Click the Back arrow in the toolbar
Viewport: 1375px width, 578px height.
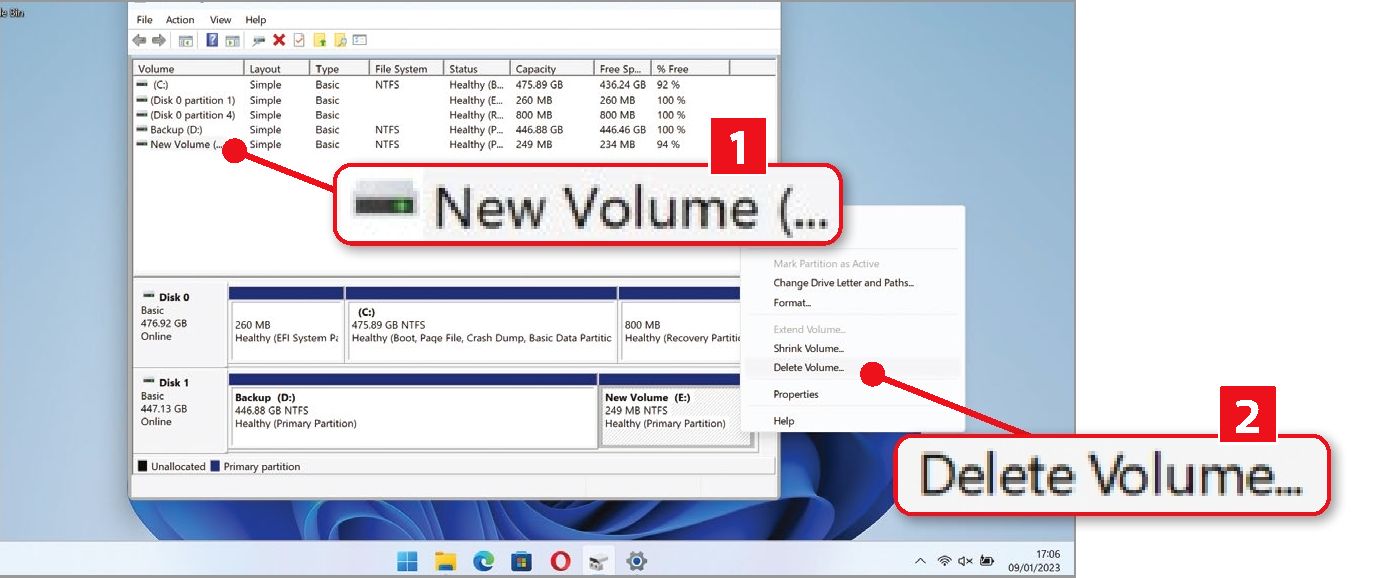pyautogui.click(x=140, y=40)
